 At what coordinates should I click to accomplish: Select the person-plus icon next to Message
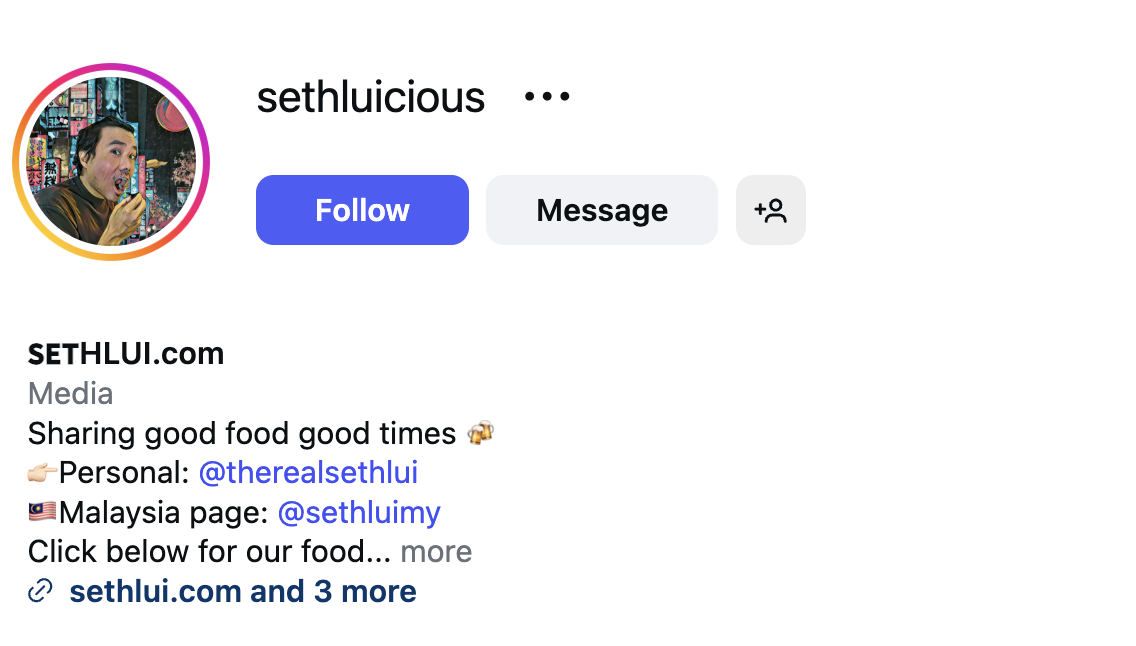[770, 210]
